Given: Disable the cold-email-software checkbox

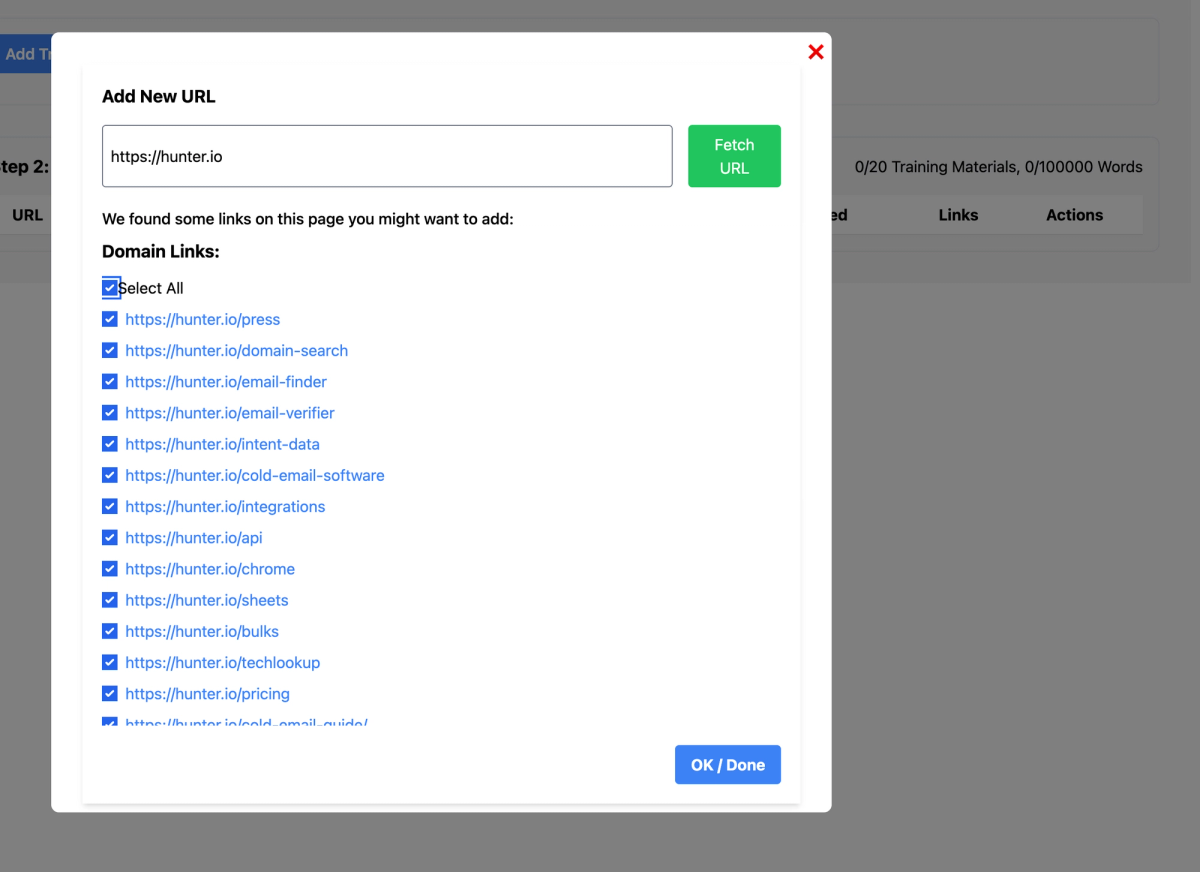Looking at the screenshot, I should 110,475.
